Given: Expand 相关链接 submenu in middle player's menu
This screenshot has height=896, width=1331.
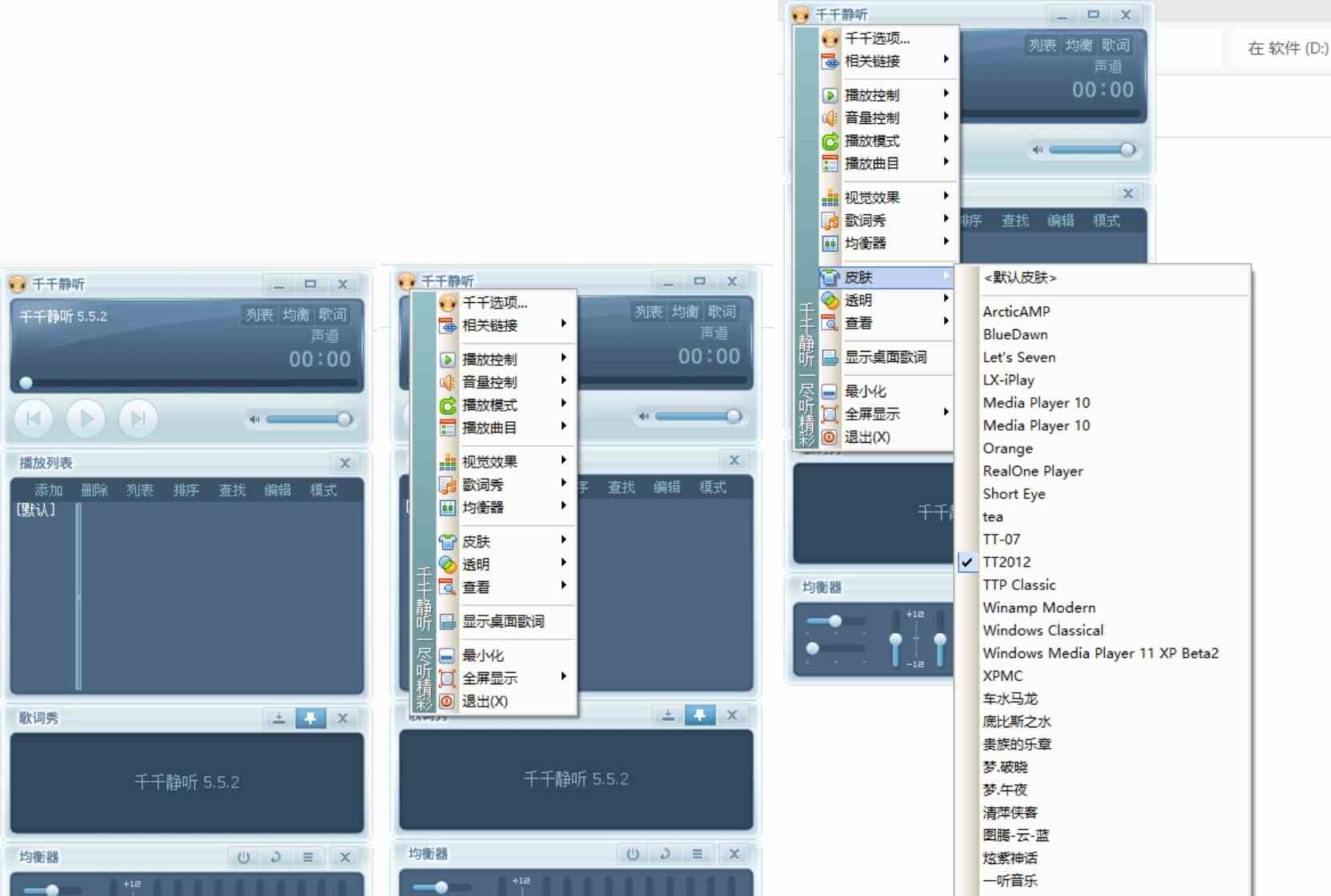Looking at the screenshot, I should pos(506,325).
